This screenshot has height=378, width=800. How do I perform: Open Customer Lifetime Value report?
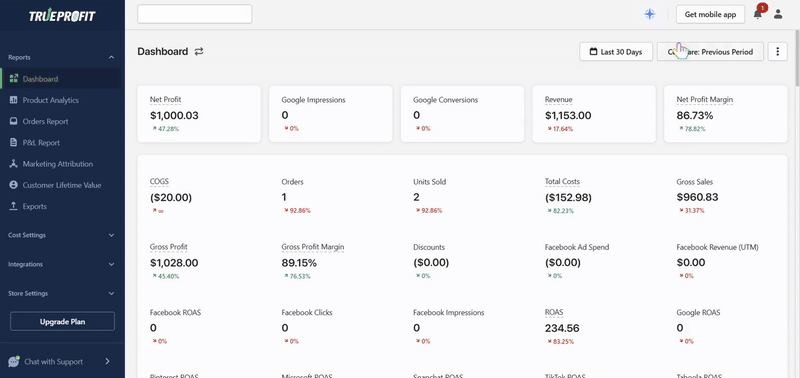pyautogui.click(x=62, y=185)
